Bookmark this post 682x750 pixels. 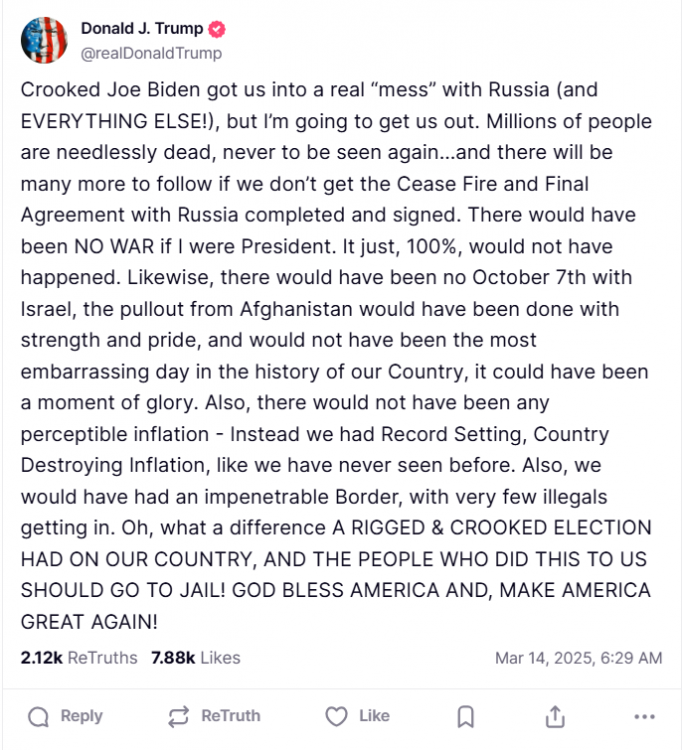465,716
